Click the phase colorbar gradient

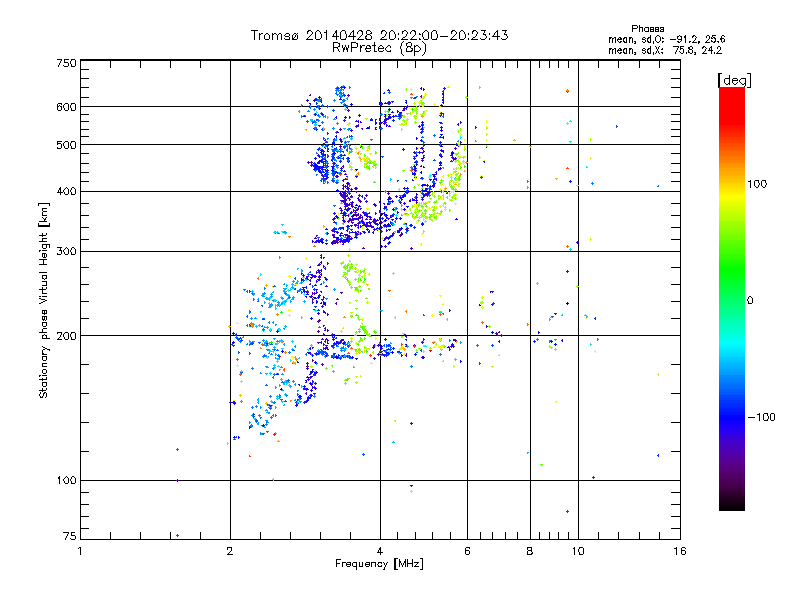click(732, 298)
